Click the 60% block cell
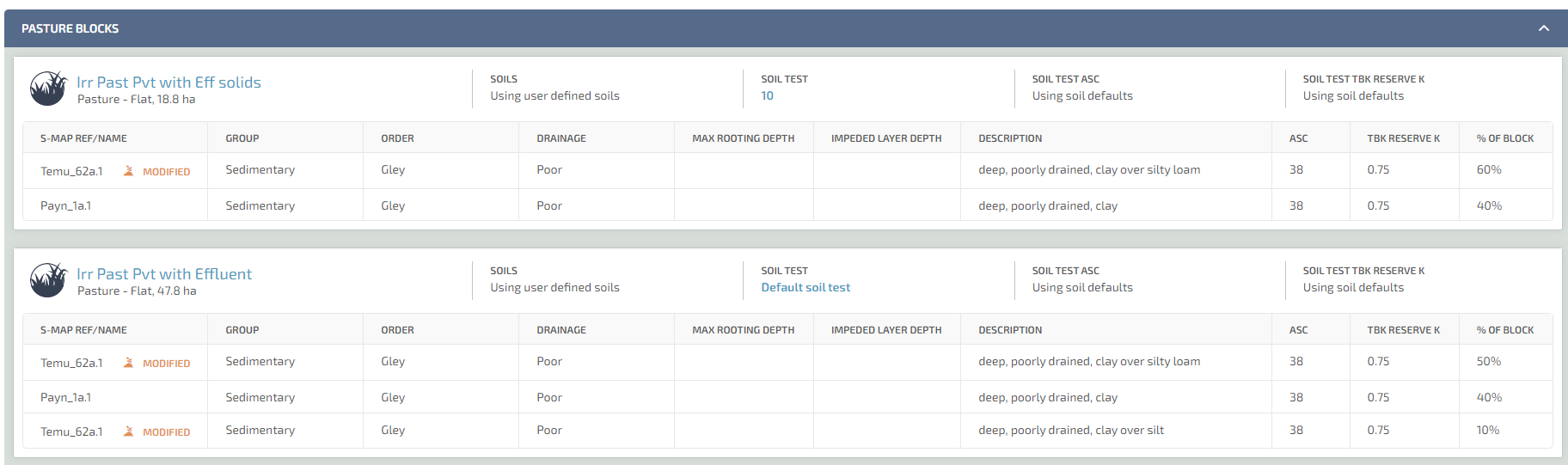 [x=1489, y=169]
